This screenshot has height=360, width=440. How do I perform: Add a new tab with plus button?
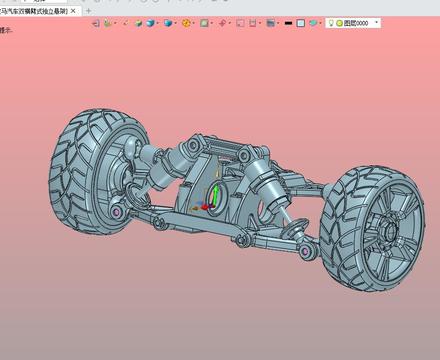pyautogui.click(x=88, y=11)
